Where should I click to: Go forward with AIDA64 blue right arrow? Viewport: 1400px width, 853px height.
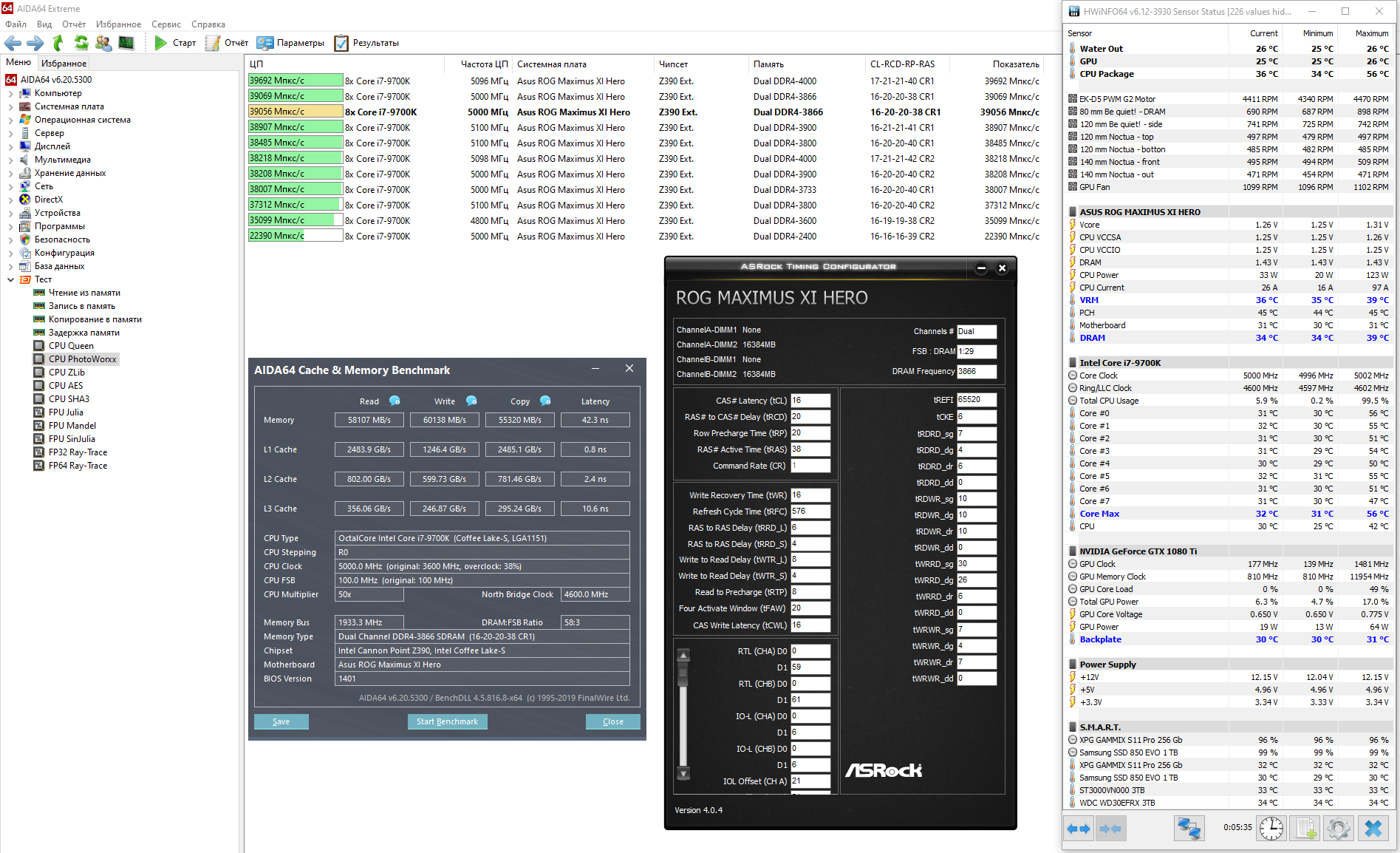tap(35, 43)
